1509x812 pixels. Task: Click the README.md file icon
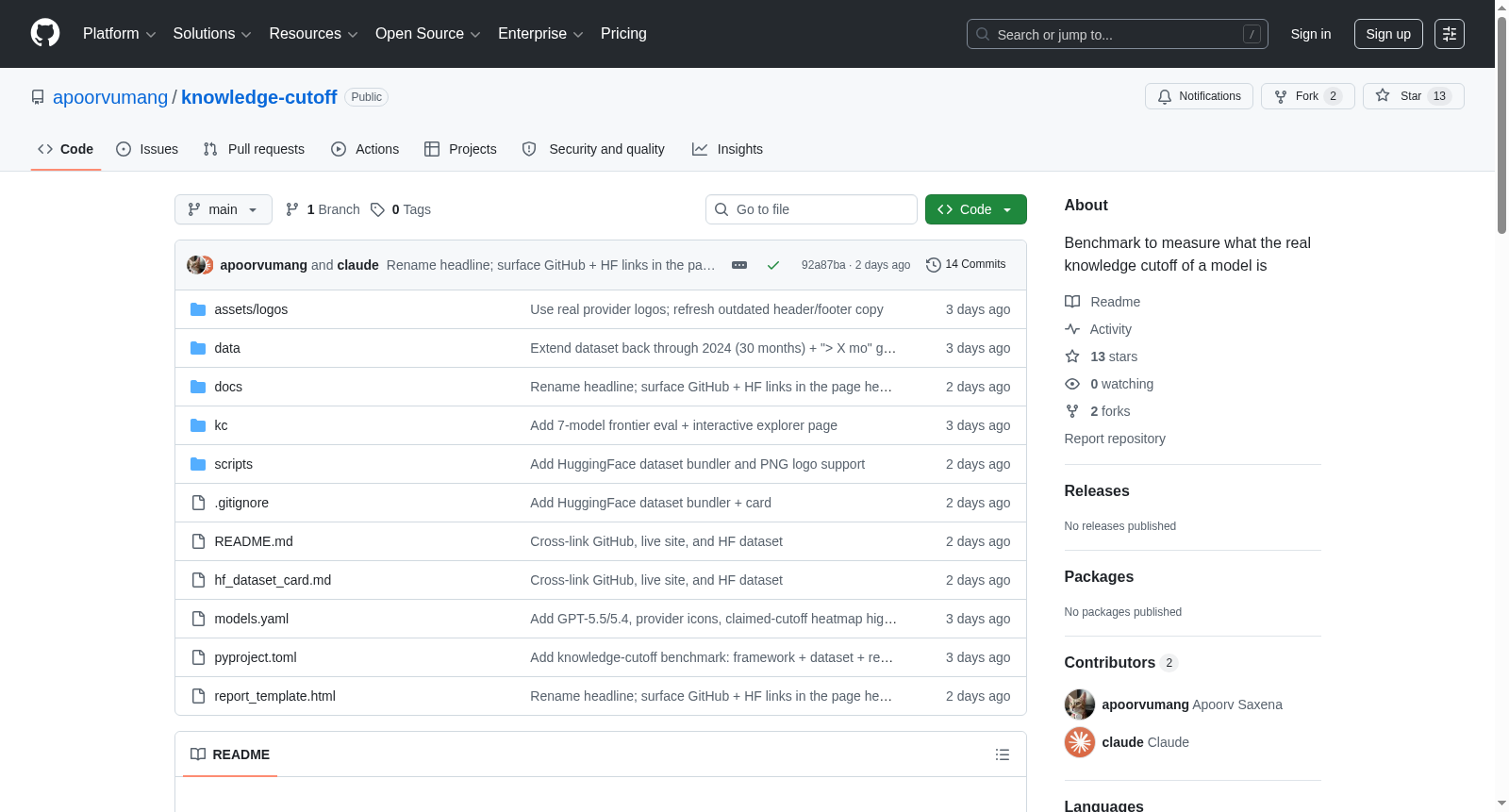point(198,541)
